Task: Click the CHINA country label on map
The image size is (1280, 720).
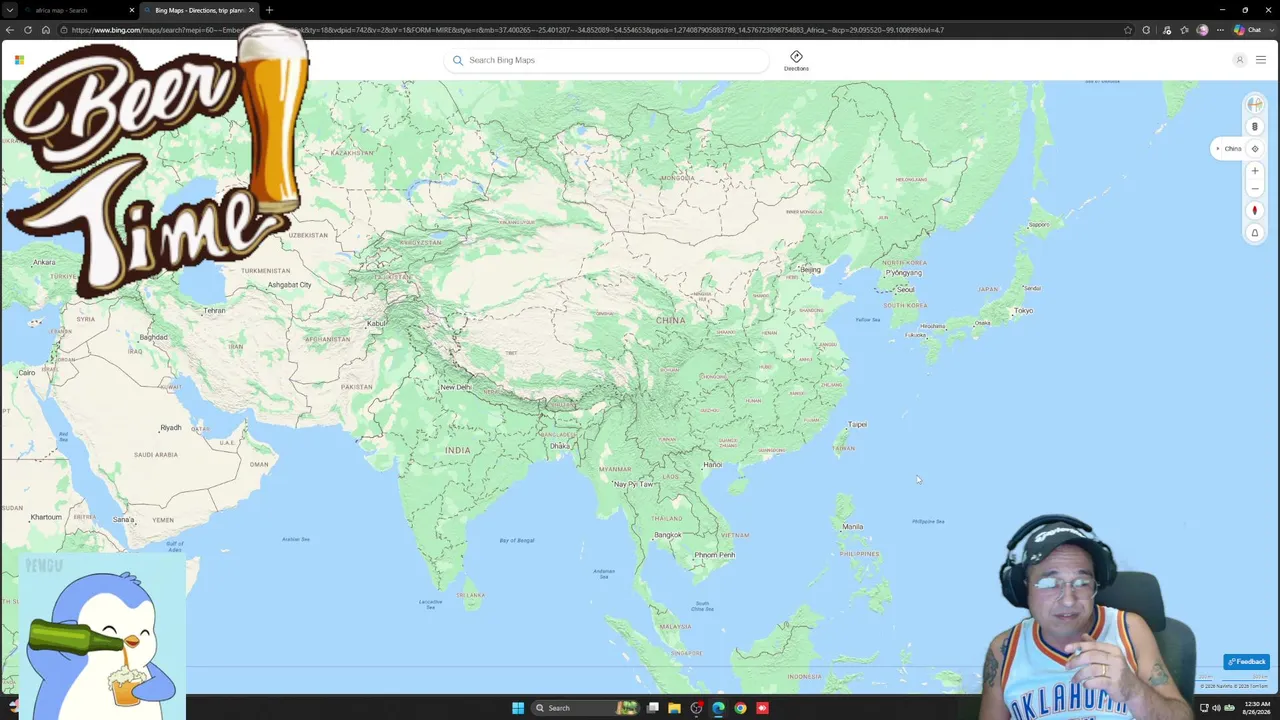Action: [x=671, y=320]
